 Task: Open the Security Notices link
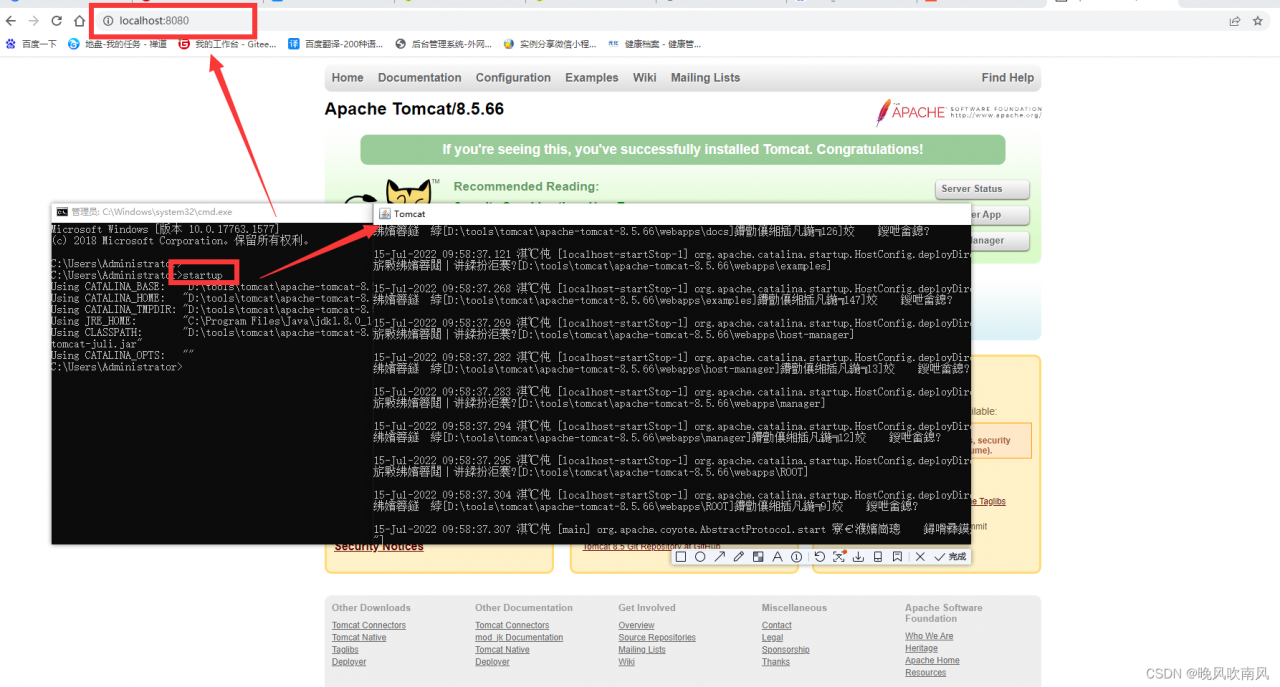pos(378,547)
